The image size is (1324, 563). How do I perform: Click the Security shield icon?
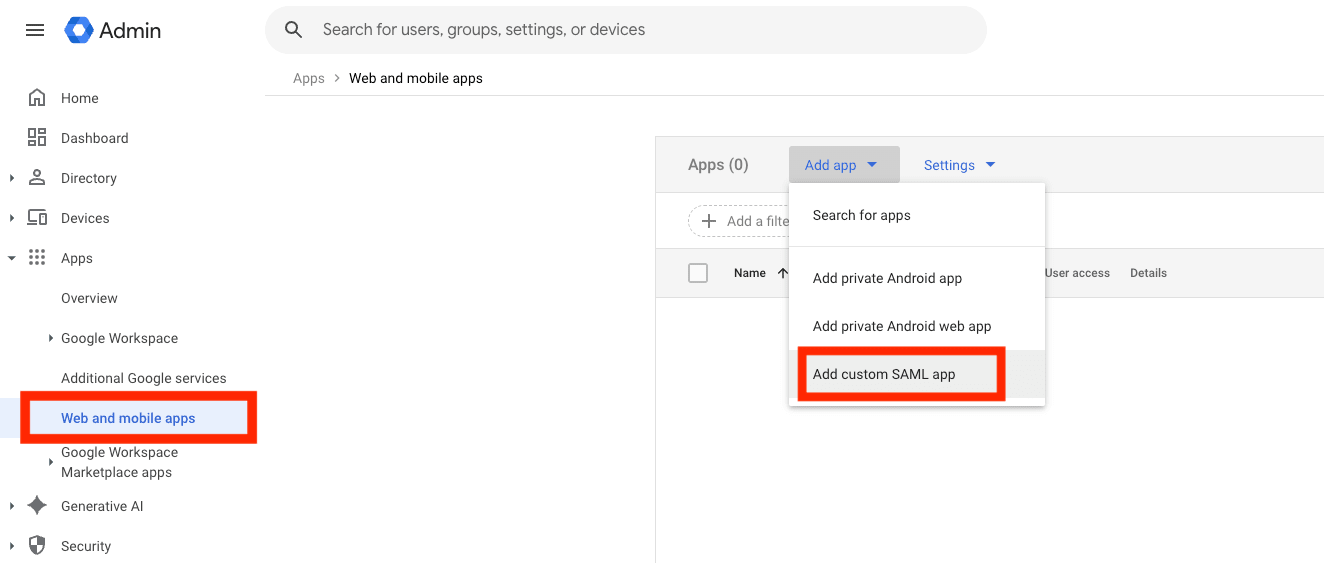tap(37, 546)
